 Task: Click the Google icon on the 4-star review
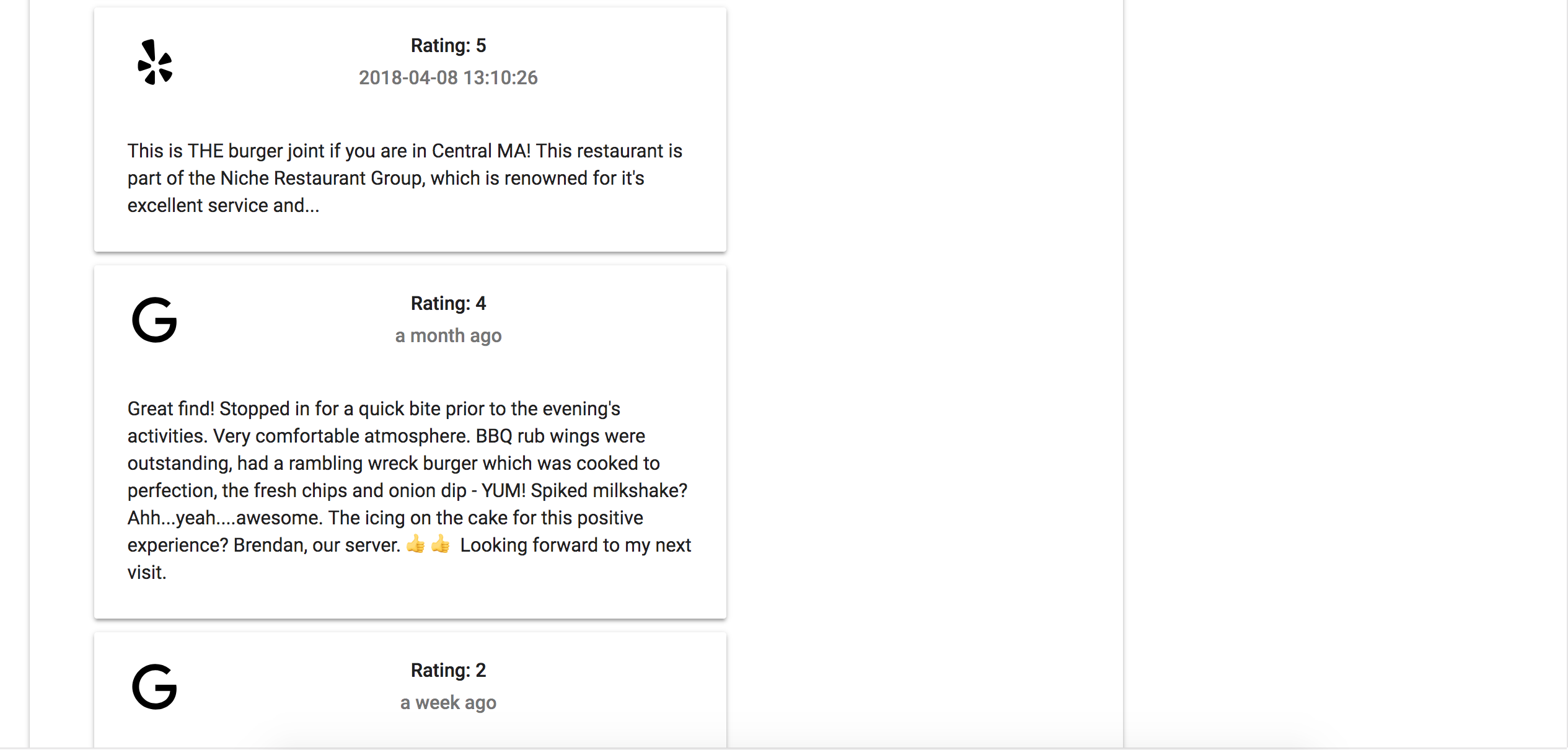155,320
